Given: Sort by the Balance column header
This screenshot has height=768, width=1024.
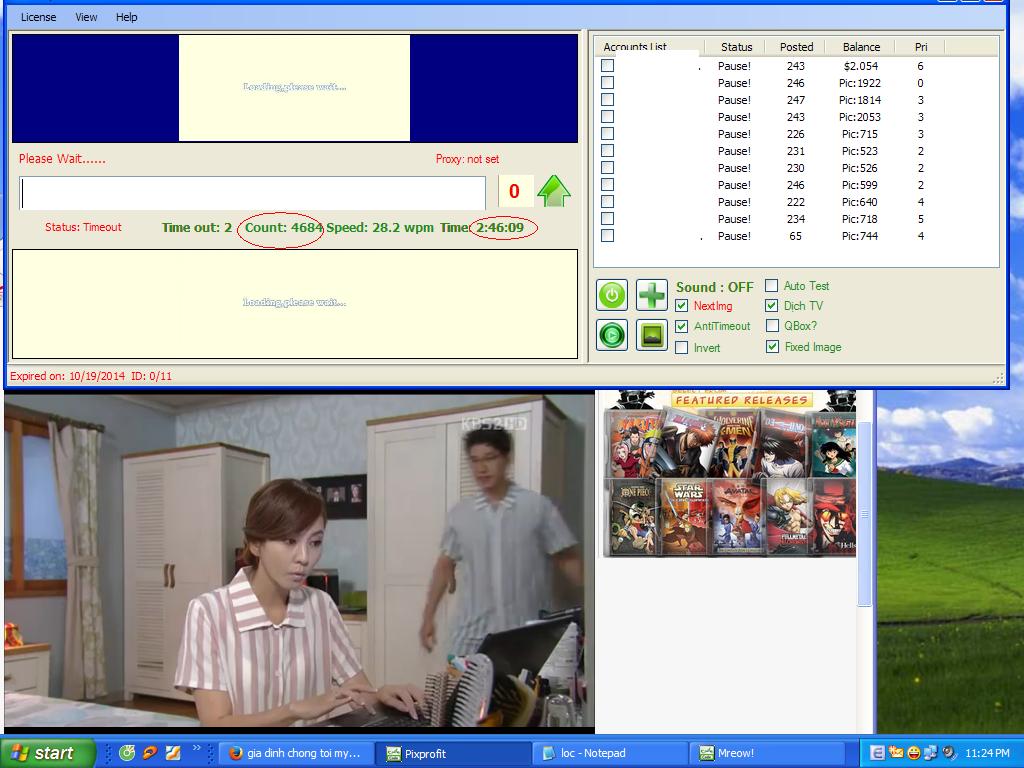Looking at the screenshot, I should click(x=861, y=47).
